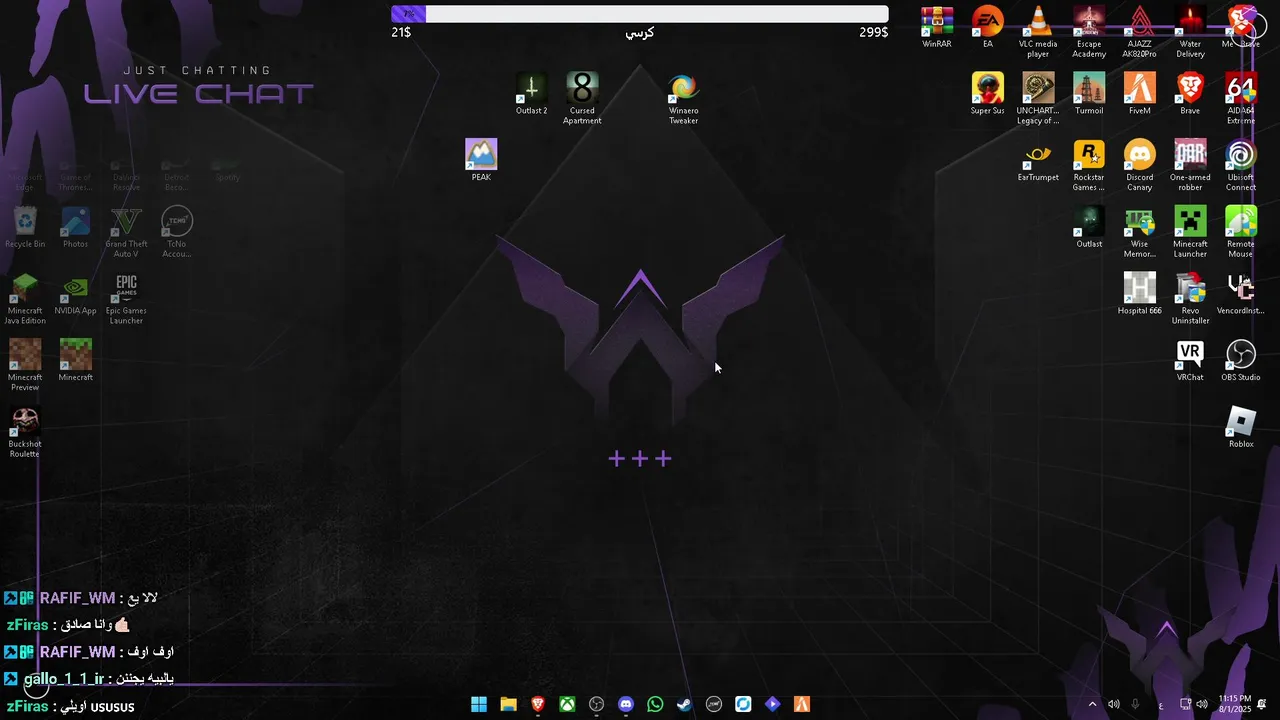Open the Revo Uninstaller shortcut

click(x=1190, y=298)
